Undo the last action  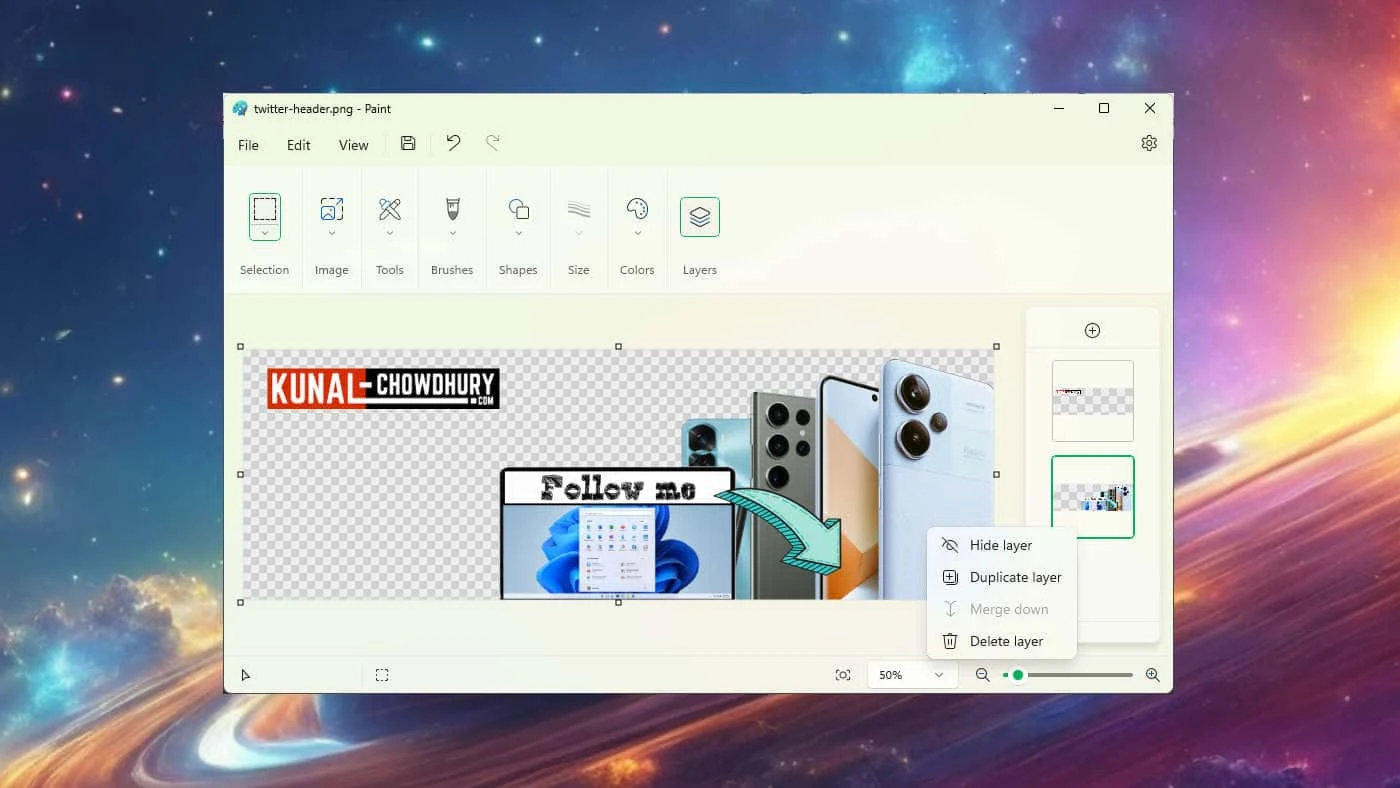coord(453,143)
